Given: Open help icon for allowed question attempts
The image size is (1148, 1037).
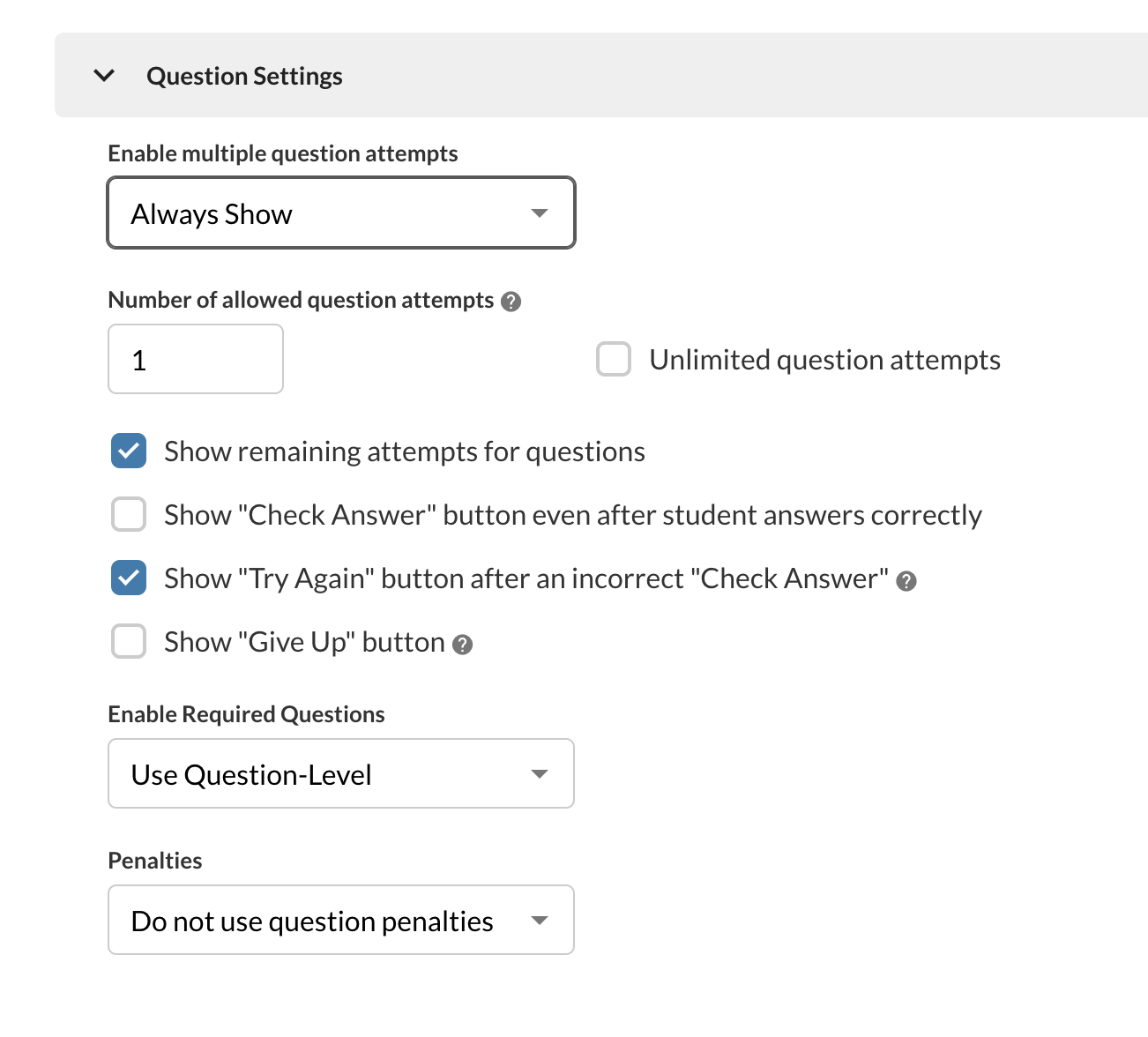Looking at the screenshot, I should (x=511, y=302).
